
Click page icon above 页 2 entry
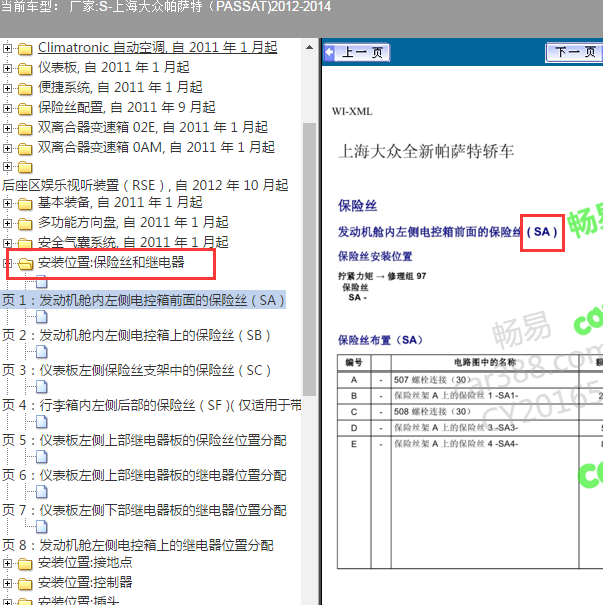coord(42,317)
